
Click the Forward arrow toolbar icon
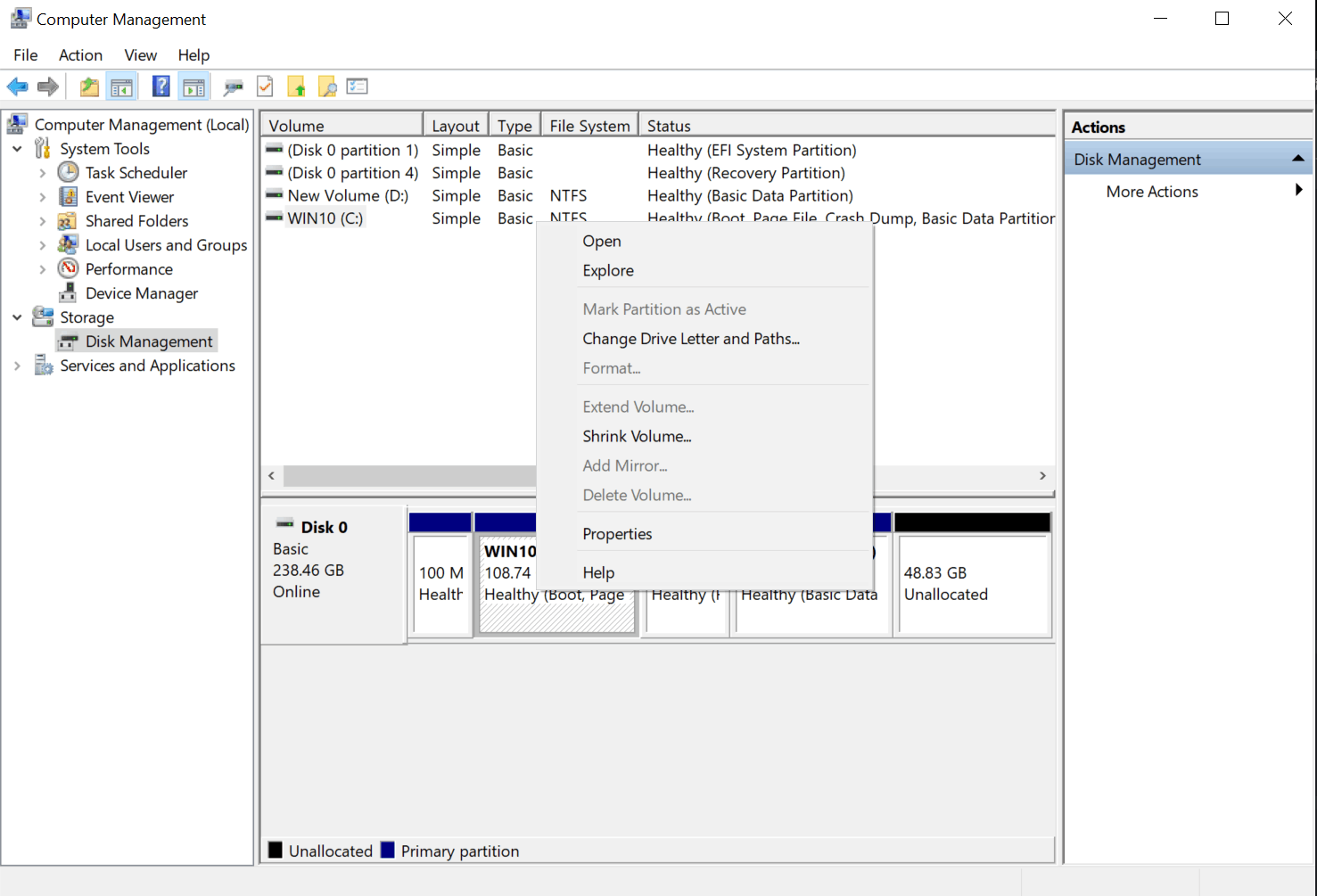(48, 86)
